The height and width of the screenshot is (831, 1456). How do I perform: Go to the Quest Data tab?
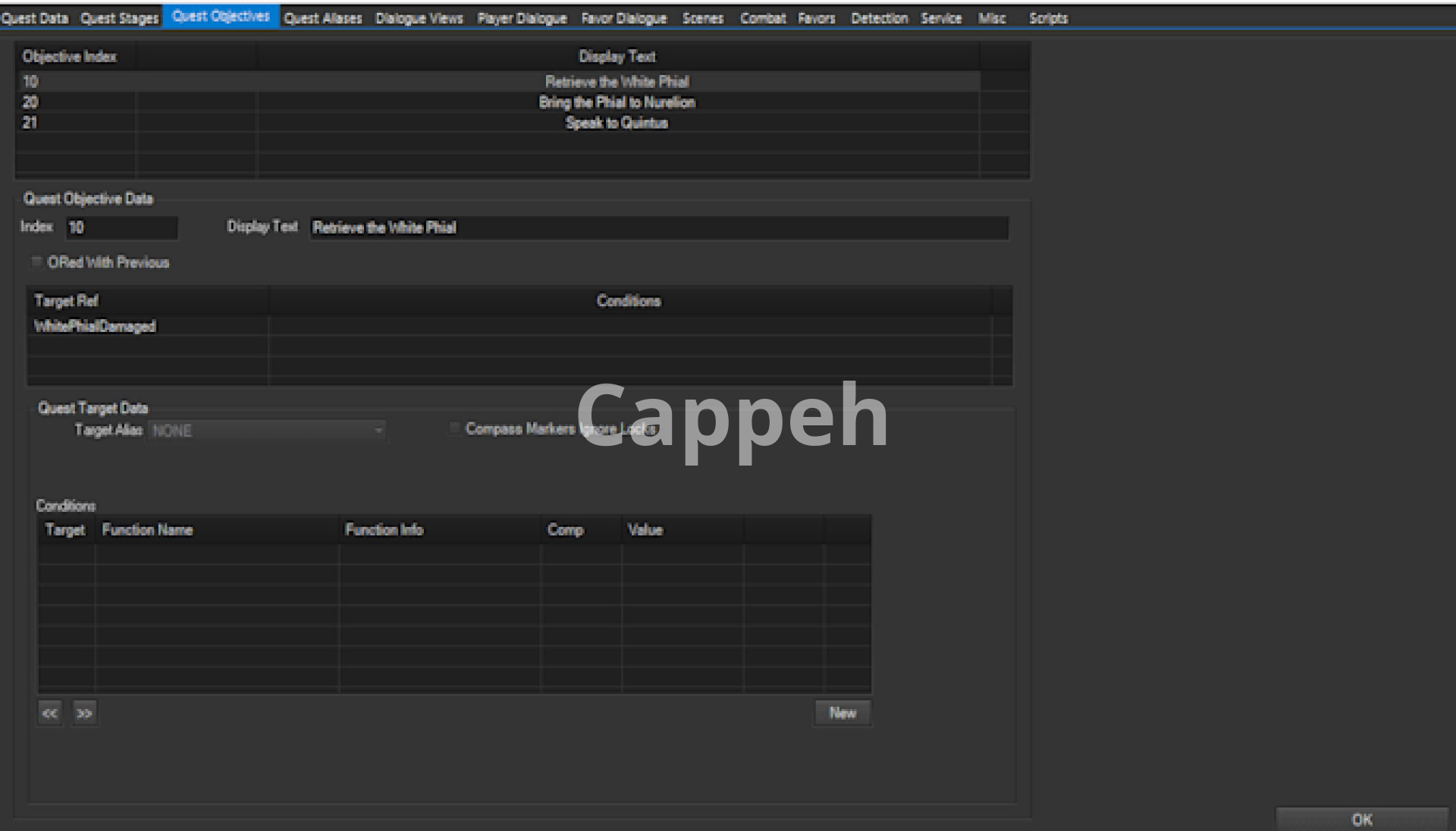35,18
